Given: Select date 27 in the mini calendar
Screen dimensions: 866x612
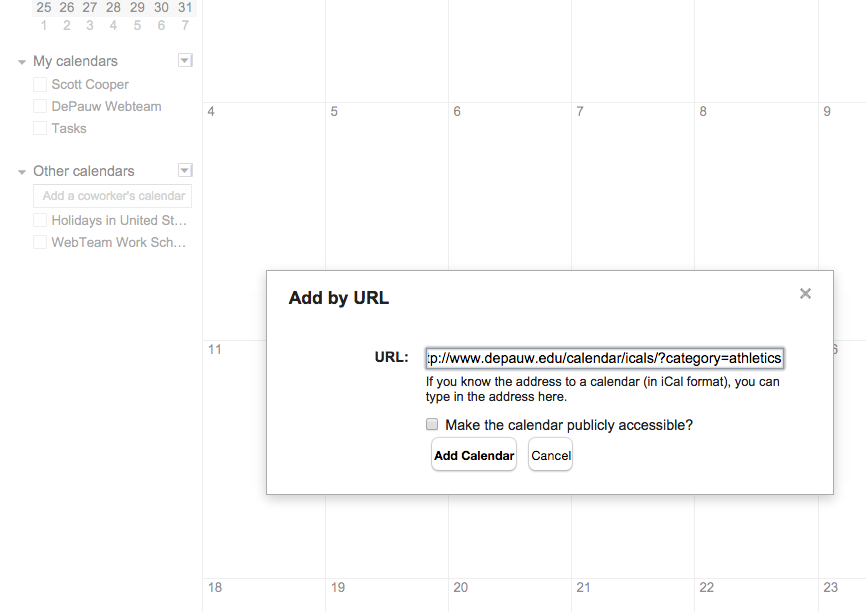Looking at the screenshot, I should [90, 8].
